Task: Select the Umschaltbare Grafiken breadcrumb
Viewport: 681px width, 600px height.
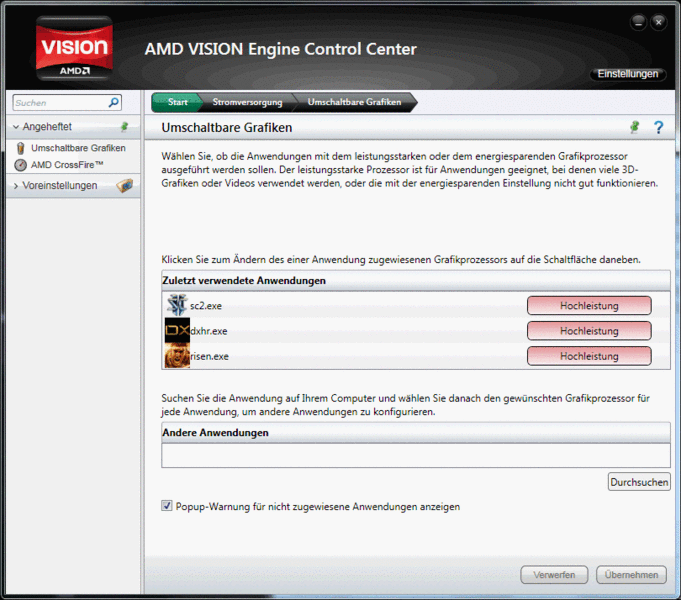Action: [x=354, y=102]
